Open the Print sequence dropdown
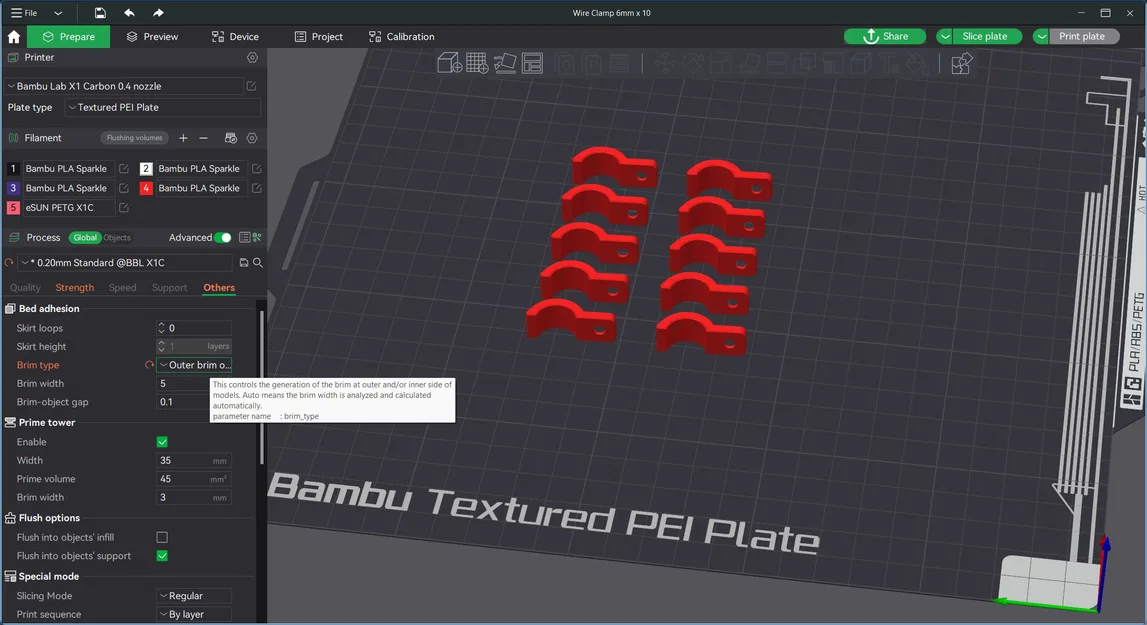The height and width of the screenshot is (625, 1147). [x=194, y=614]
